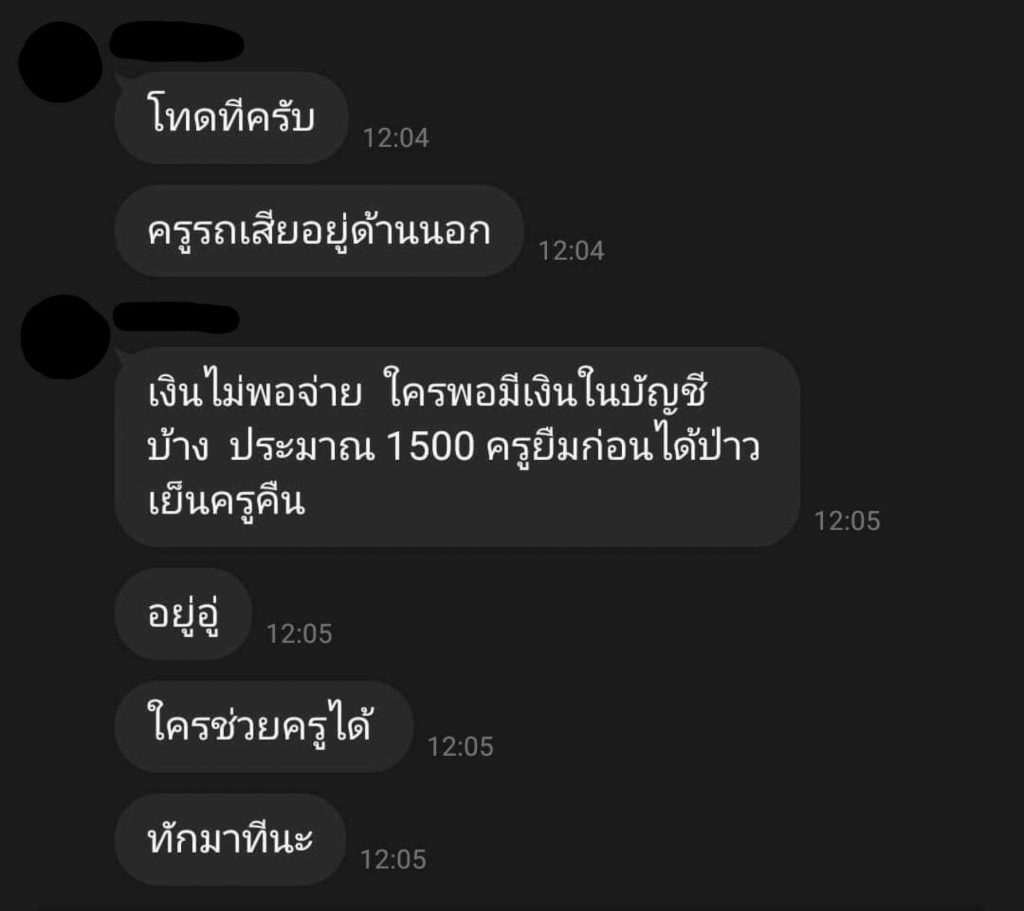Click the 12:05 timestamp beside 'อยู่อู่'
Screen dimensions: 1024x911
click(299, 634)
